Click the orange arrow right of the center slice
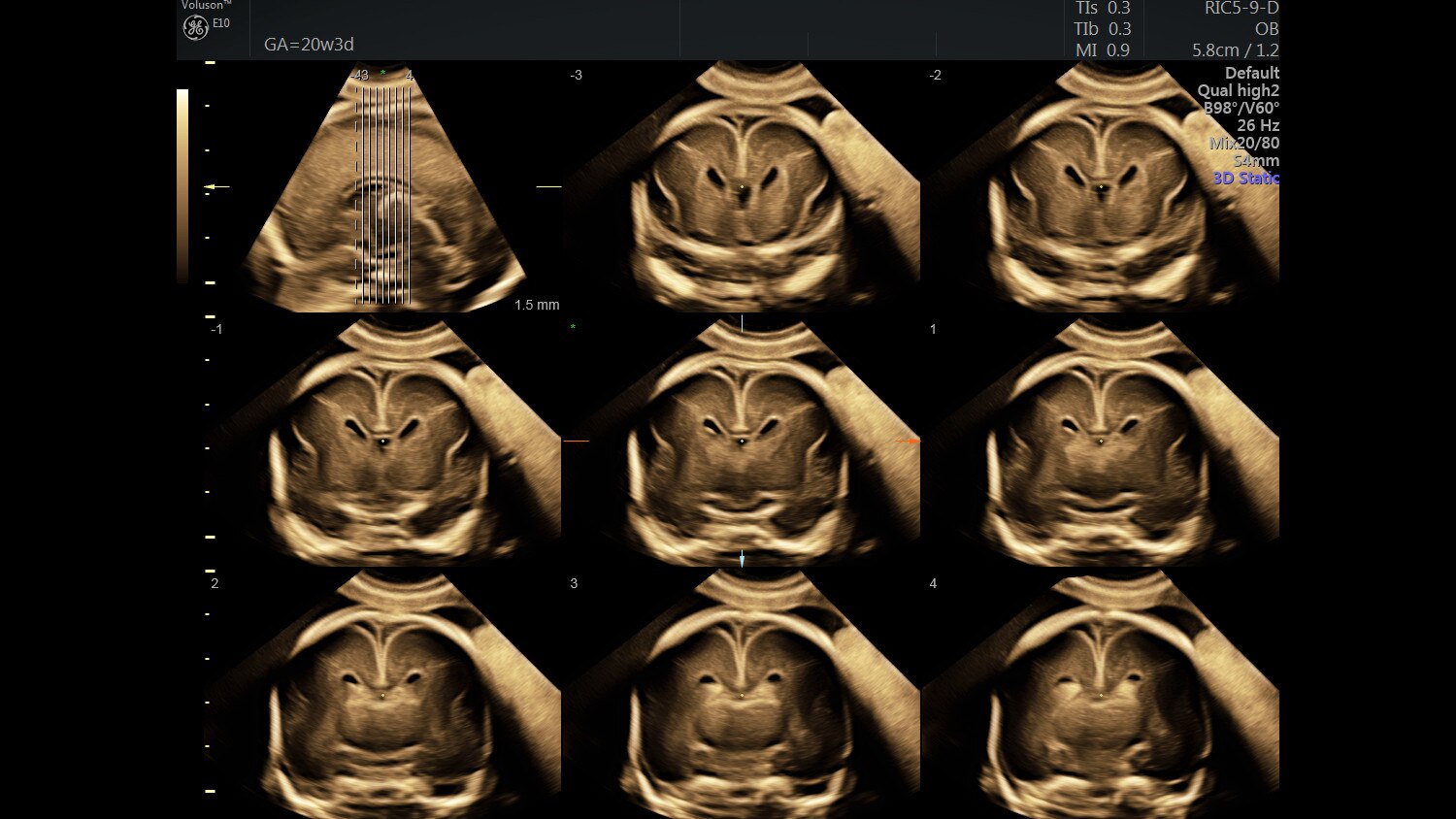Screen dimensions: 1456x819 click(x=908, y=442)
